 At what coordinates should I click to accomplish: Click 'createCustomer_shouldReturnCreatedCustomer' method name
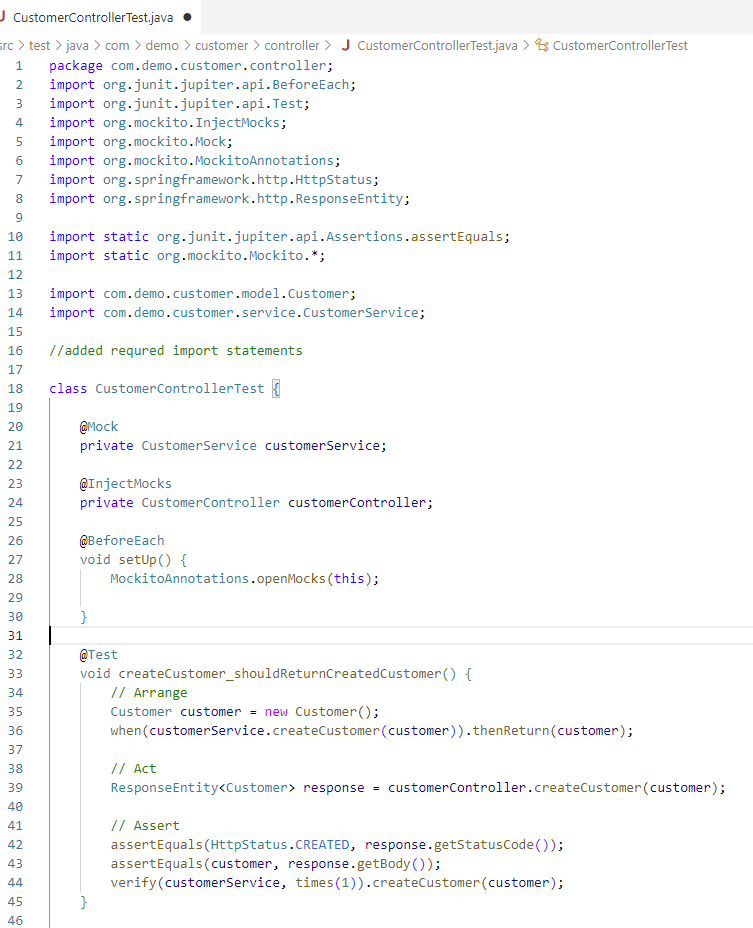coord(280,674)
